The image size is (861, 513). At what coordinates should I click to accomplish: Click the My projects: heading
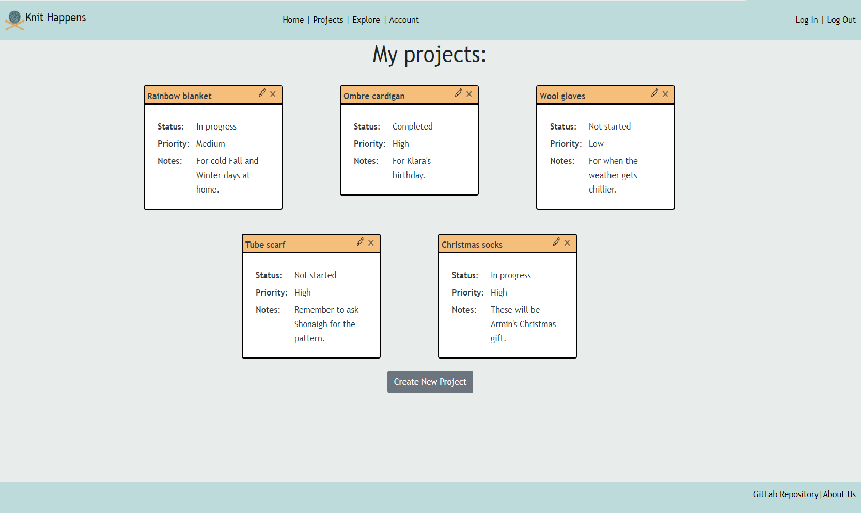tap(429, 54)
